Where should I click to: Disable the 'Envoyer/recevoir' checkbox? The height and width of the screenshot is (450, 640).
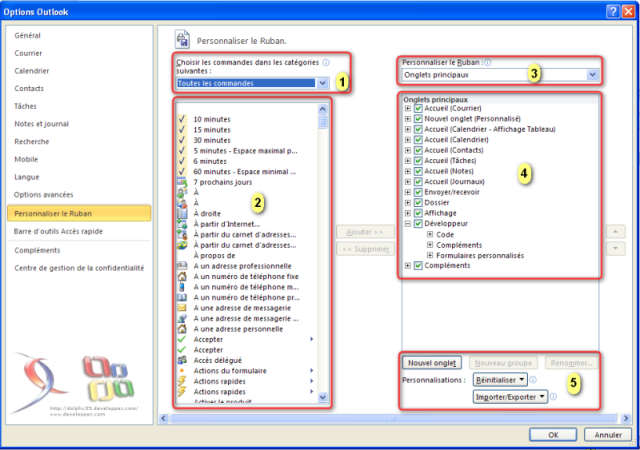[x=418, y=192]
